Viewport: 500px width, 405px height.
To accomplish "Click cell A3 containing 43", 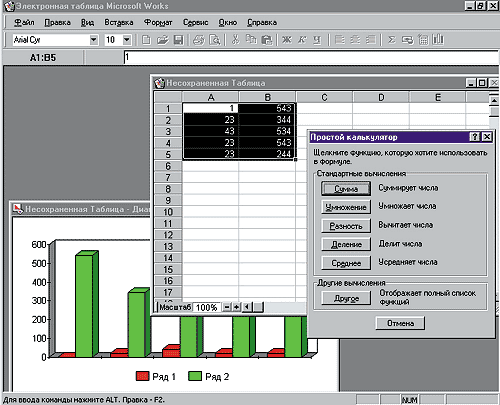I will 211,131.
